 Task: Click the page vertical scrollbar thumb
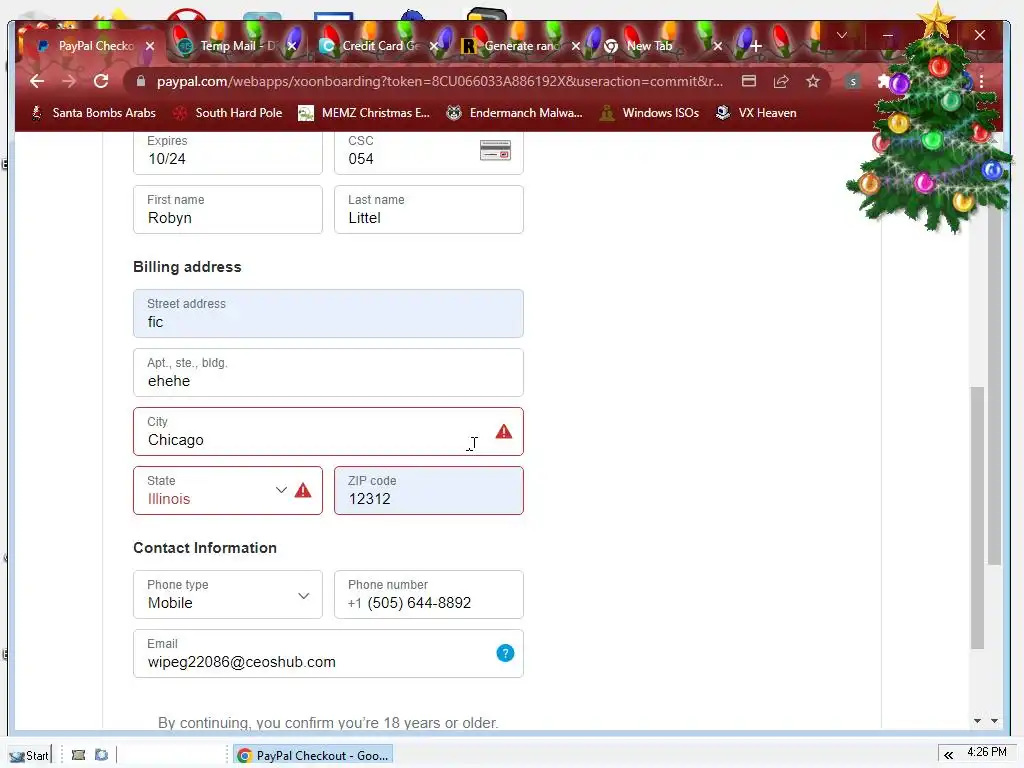point(977,518)
